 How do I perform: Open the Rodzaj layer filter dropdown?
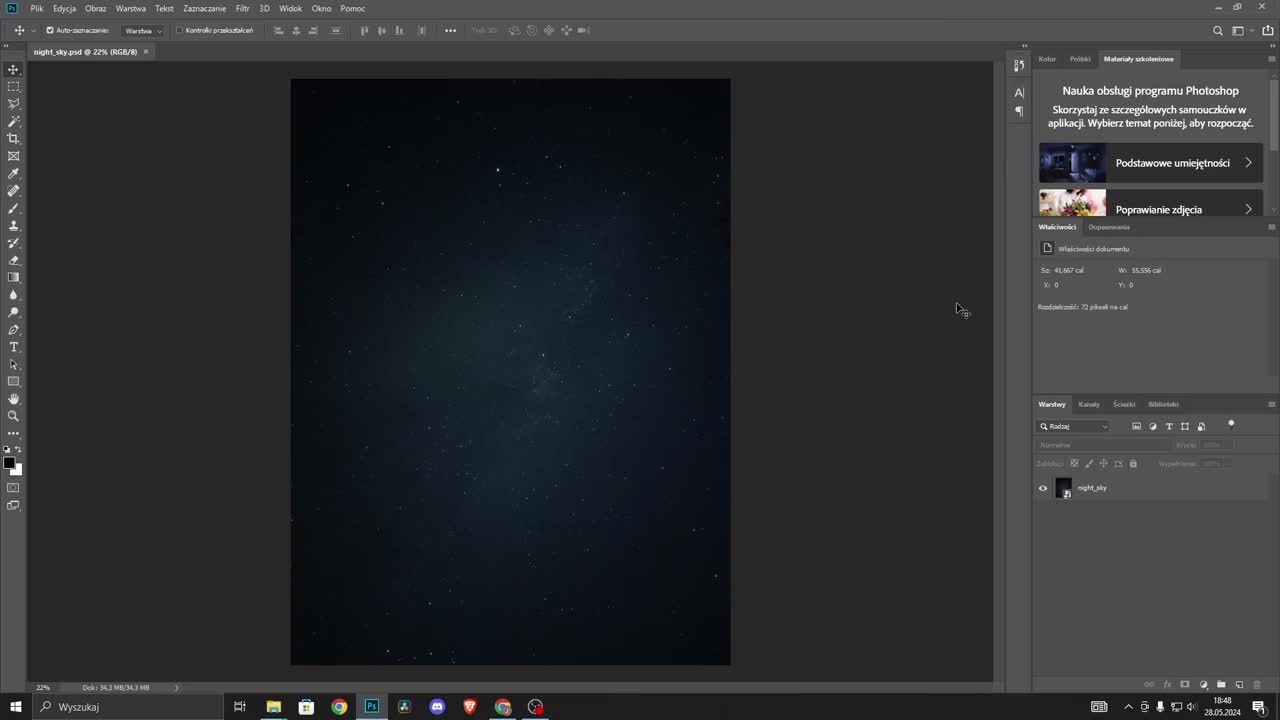tap(1074, 426)
